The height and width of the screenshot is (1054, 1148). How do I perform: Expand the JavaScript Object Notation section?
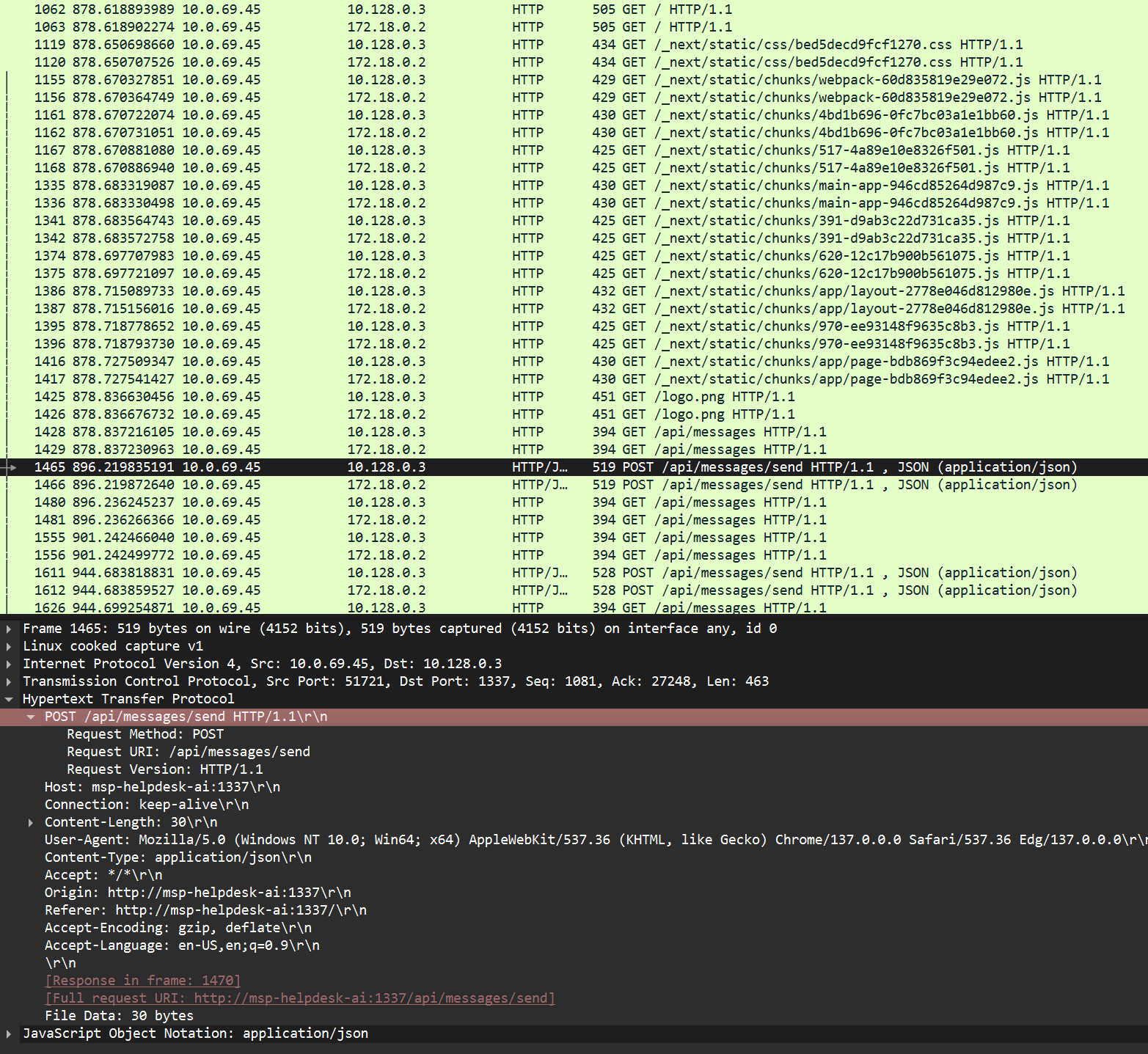pyautogui.click(x=8, y=1033)
